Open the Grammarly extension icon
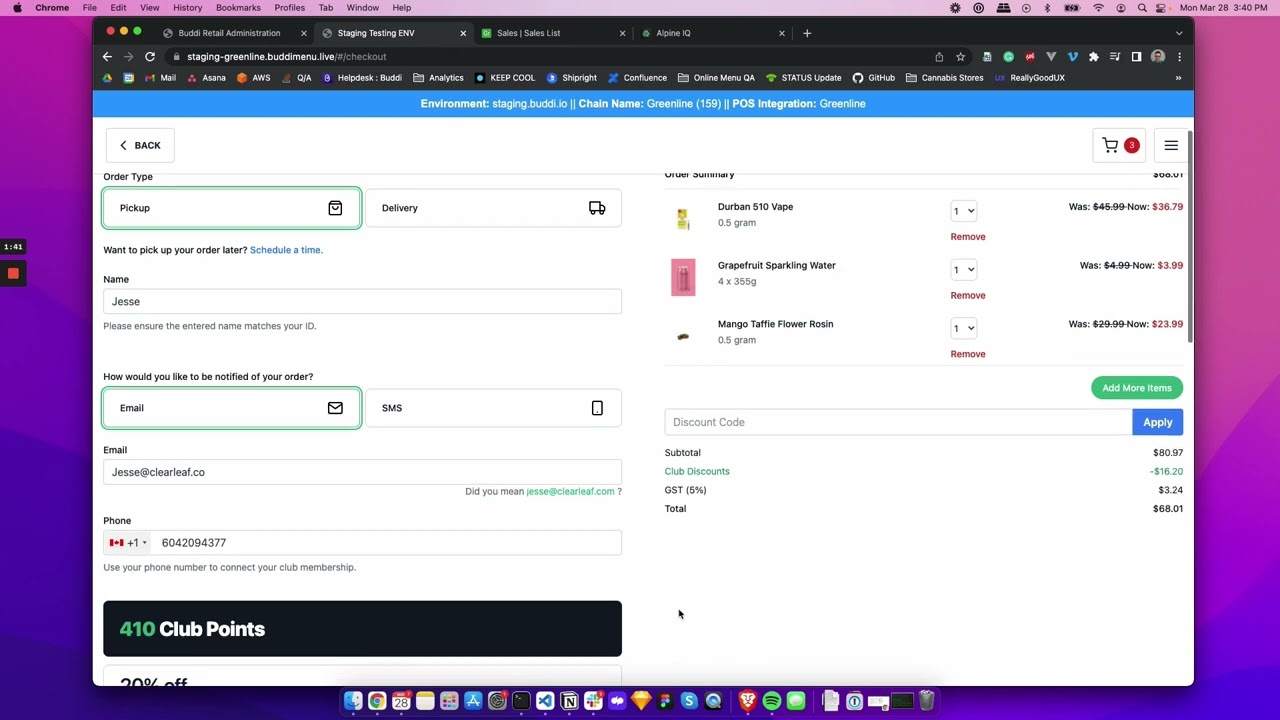 tap(1008, 57)
